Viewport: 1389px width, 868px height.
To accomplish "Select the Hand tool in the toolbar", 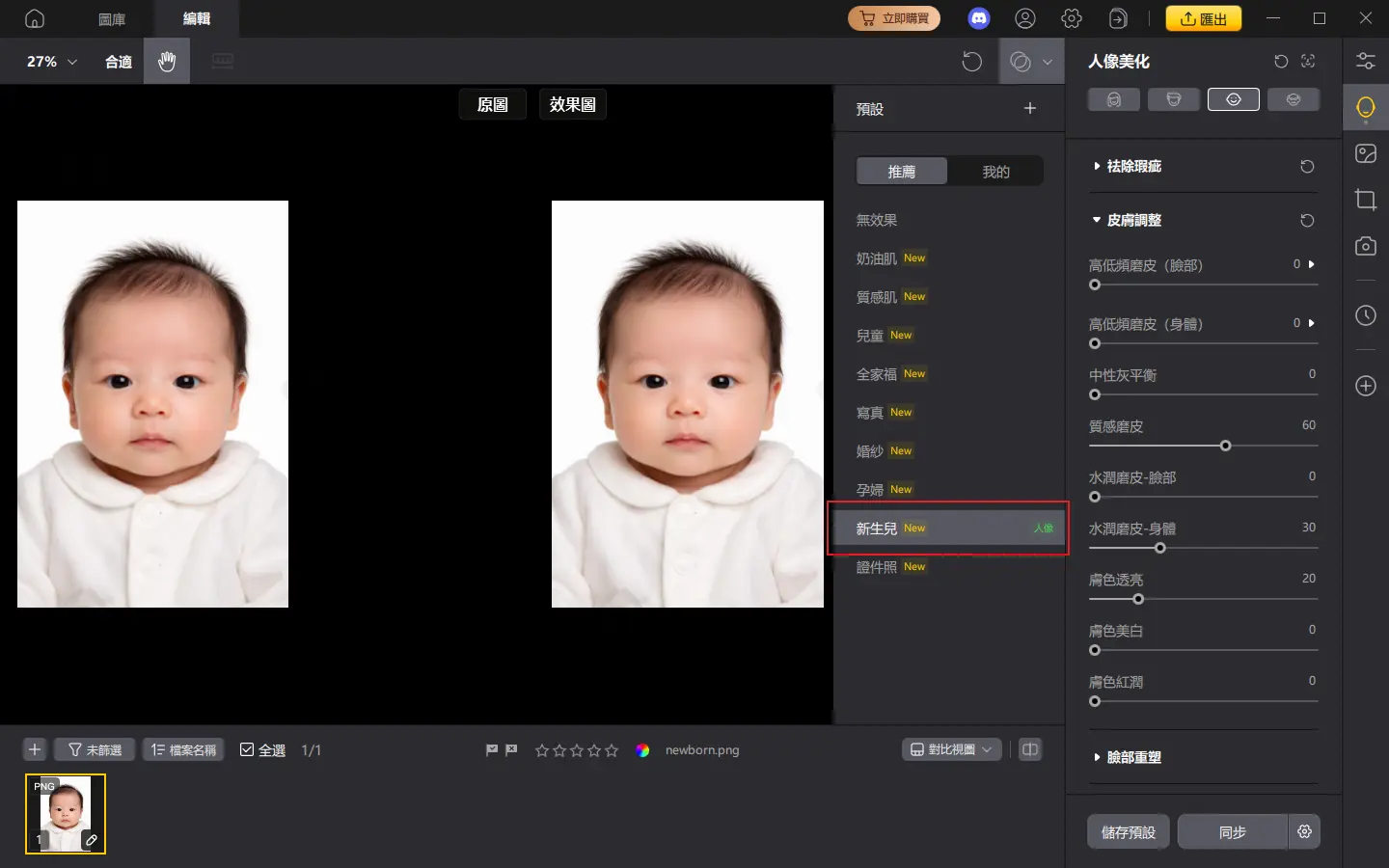I will 166,61.
